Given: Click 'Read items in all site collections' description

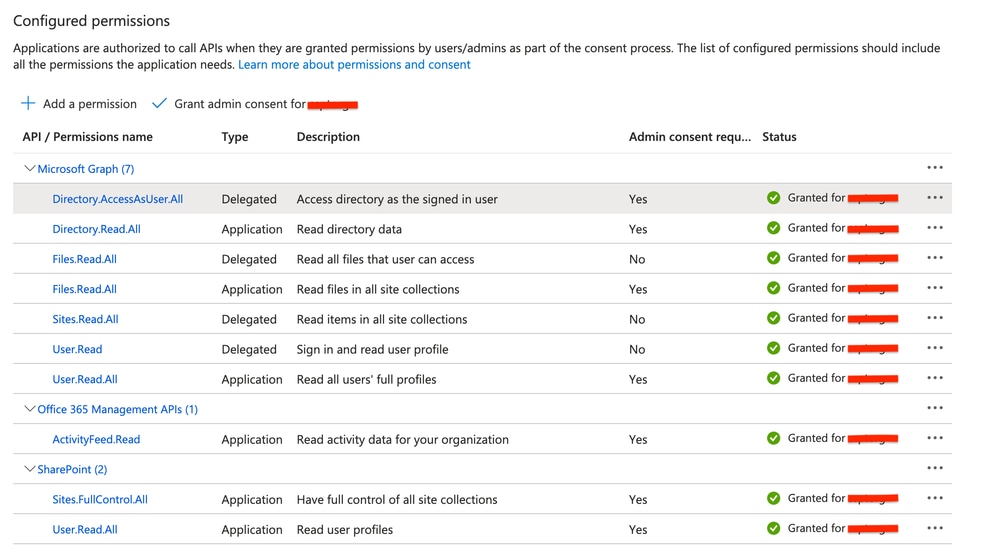Looking at the screenshot, I should 382,319.
